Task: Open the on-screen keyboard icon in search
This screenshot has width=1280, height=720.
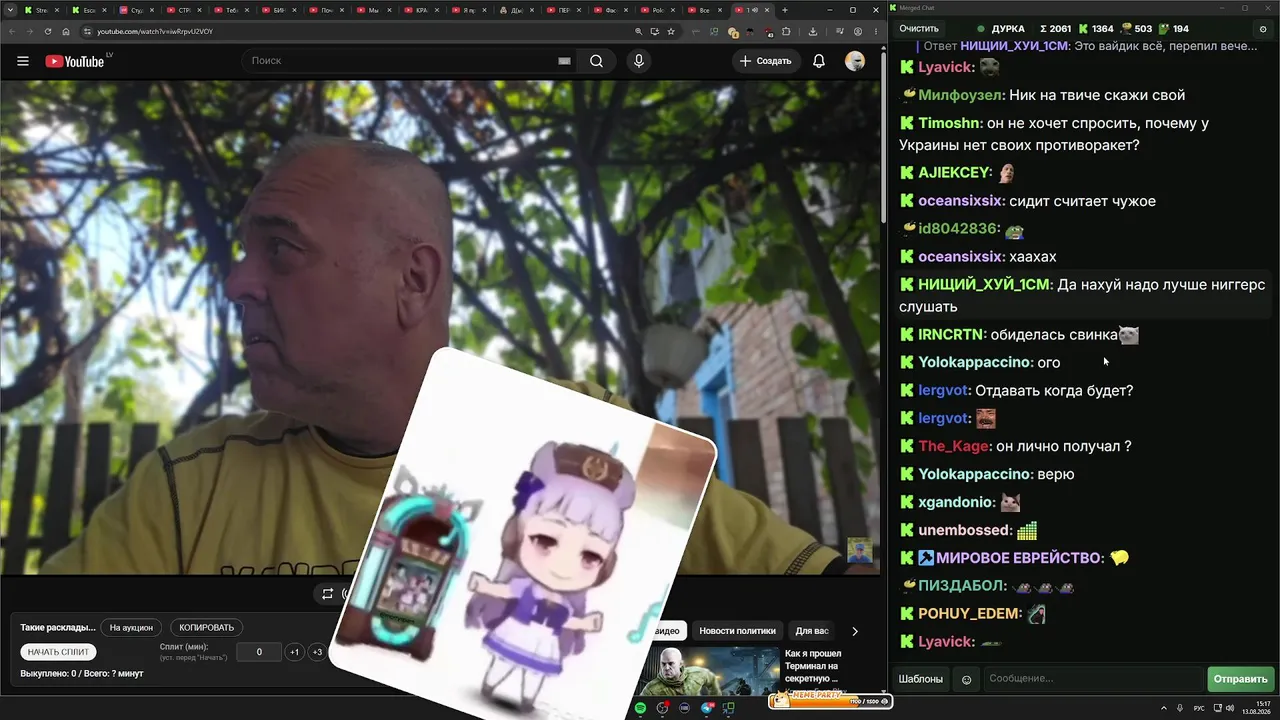Action: (x=564, y=61)
